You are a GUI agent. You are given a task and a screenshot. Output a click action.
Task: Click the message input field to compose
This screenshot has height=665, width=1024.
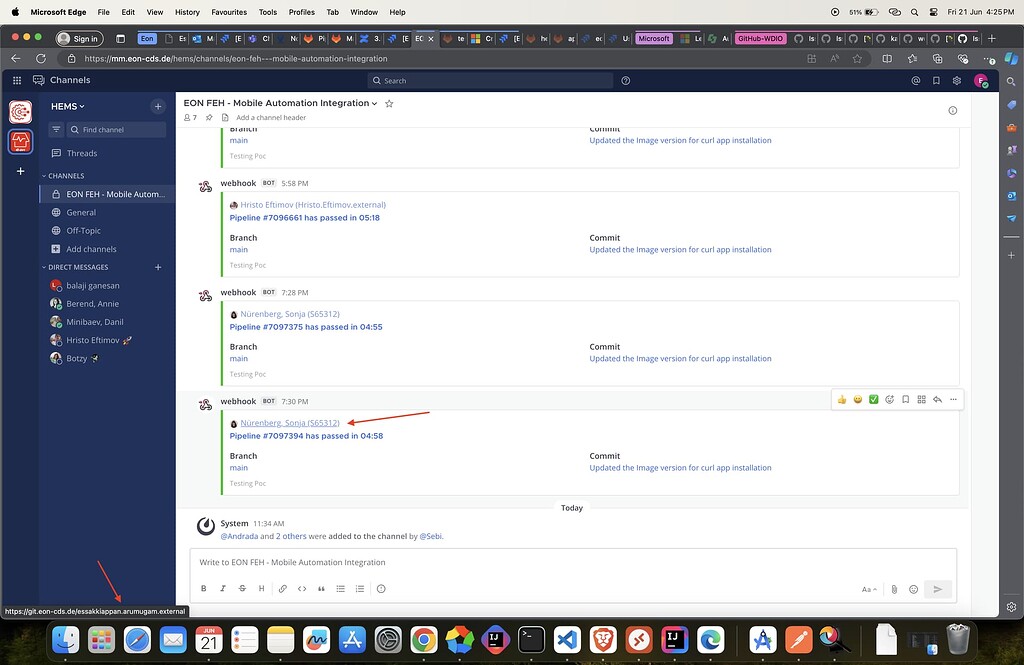[x=570, y=561]
